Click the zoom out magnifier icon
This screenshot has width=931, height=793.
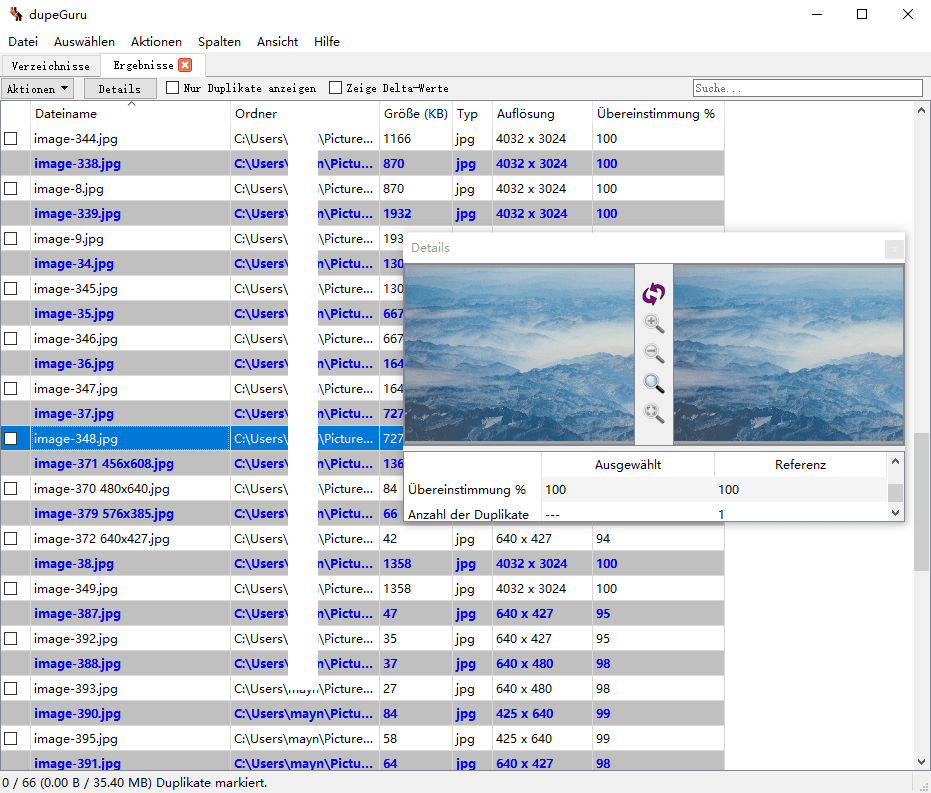pos(653,353)
